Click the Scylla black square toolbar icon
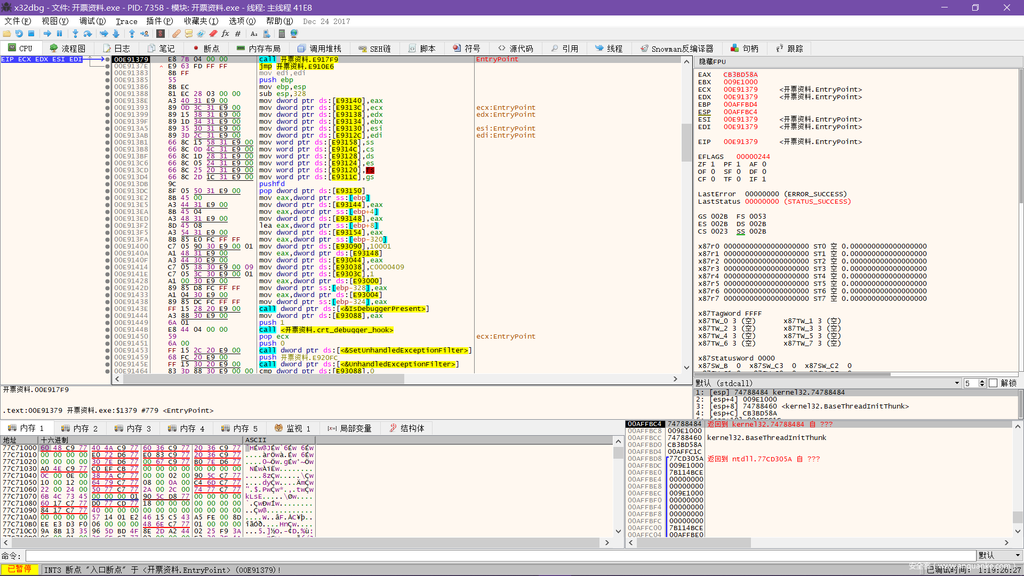 (x=160, y=33)
